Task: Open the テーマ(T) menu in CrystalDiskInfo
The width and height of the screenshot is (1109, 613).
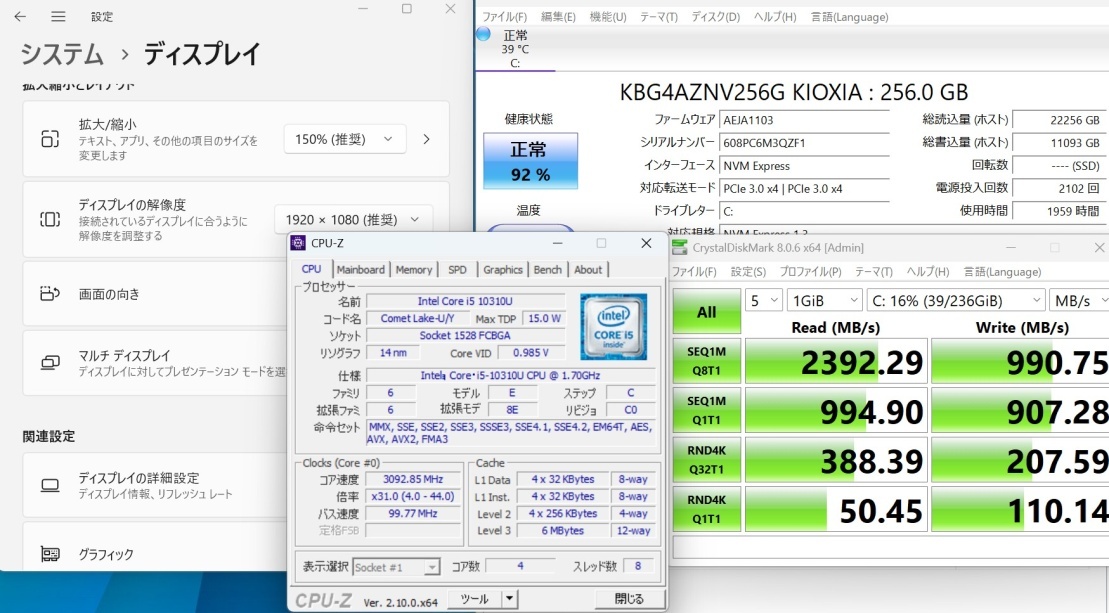Action: [658, 17]
